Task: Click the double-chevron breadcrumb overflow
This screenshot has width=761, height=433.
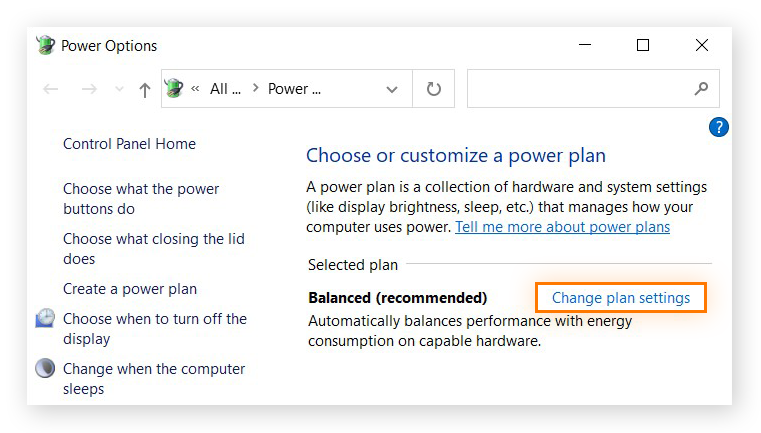Action: point(195,88)
